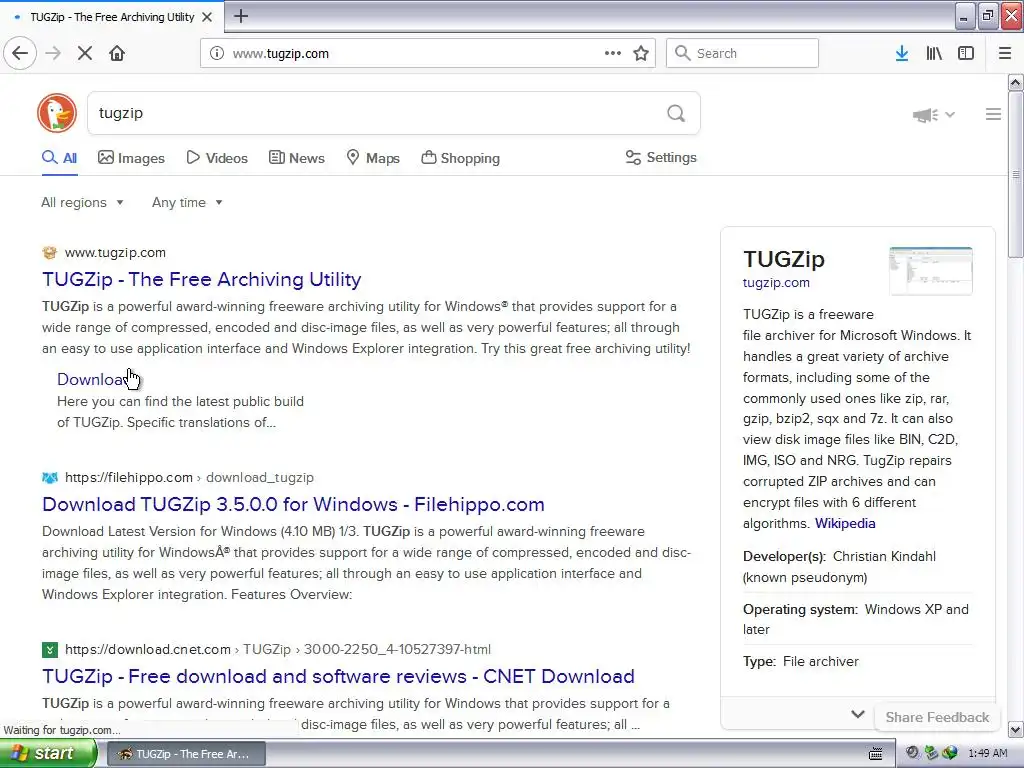Open page actions three-dot menu
This screenshot has width=1024, height=768.
613,53
